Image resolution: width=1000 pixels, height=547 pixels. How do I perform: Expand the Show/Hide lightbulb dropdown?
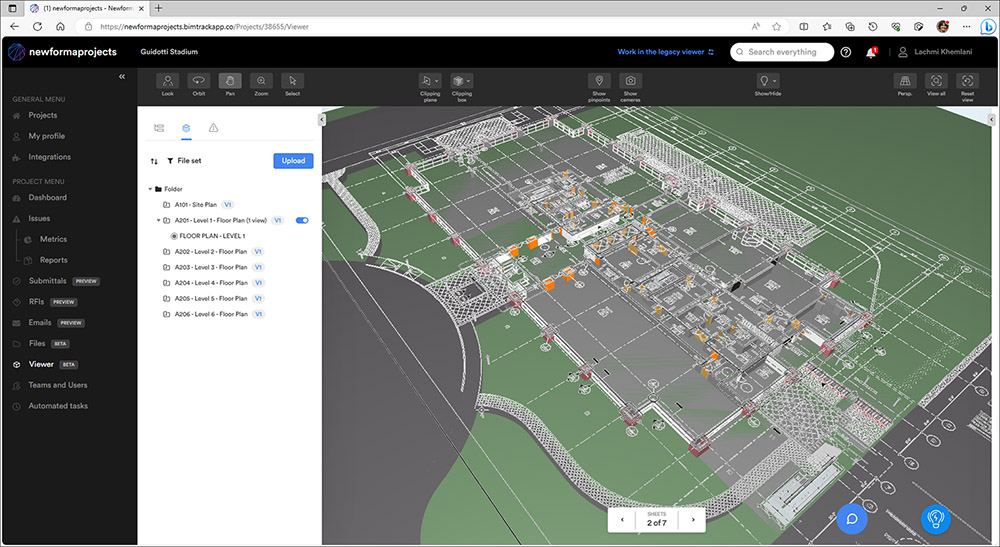[x=767, y=82]
